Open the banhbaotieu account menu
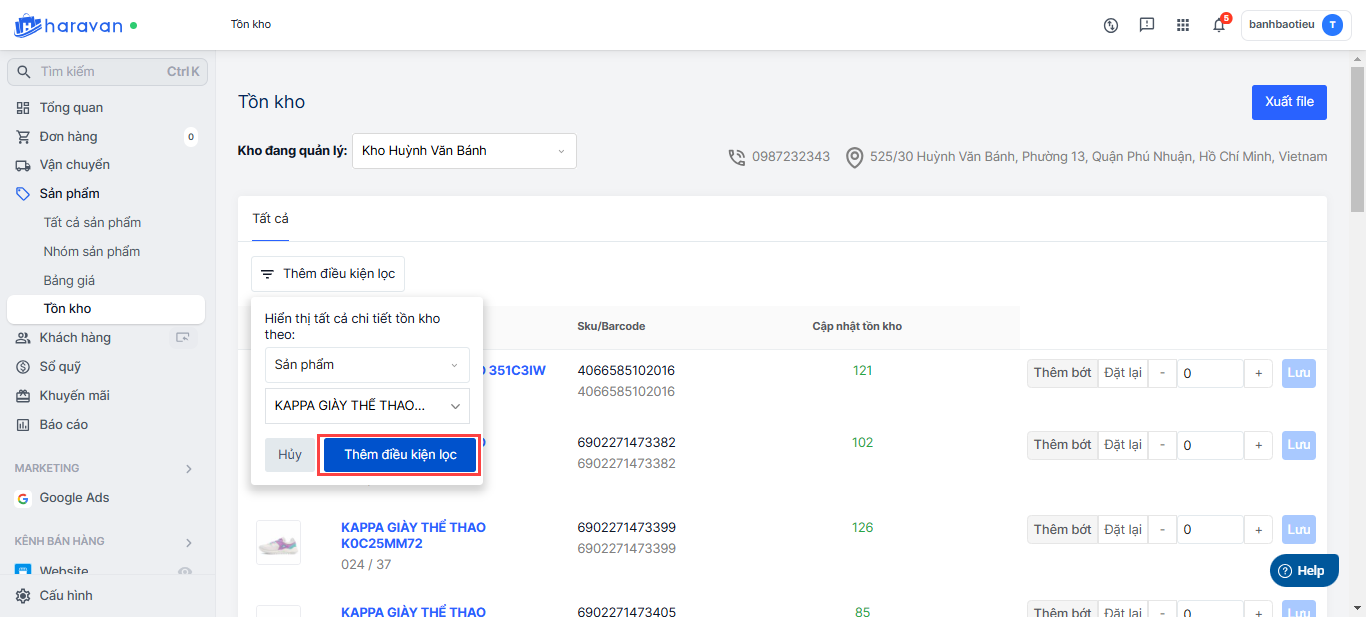The image size is (1366, 617). pyautogui.click(x=1296, y=25)
